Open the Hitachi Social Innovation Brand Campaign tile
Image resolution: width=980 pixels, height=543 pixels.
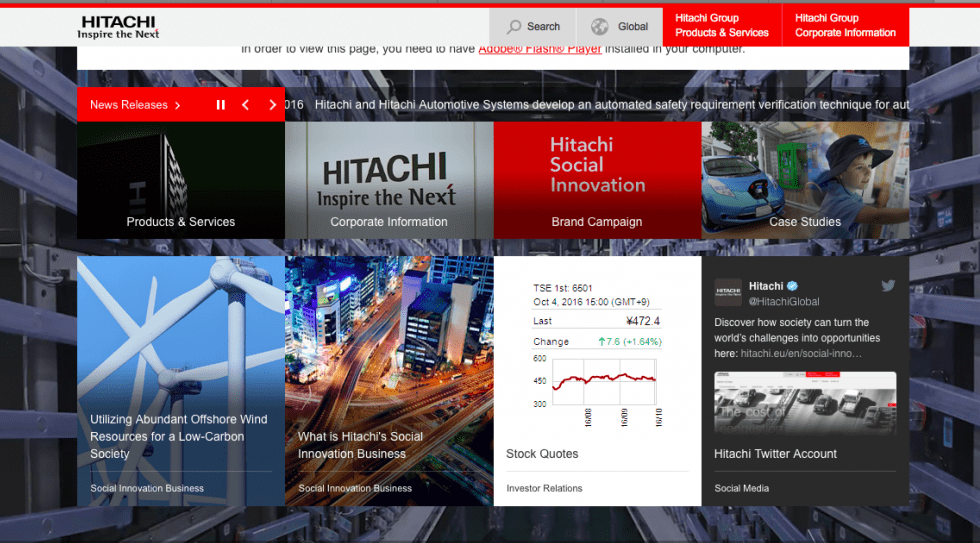[x=597, y=181]
